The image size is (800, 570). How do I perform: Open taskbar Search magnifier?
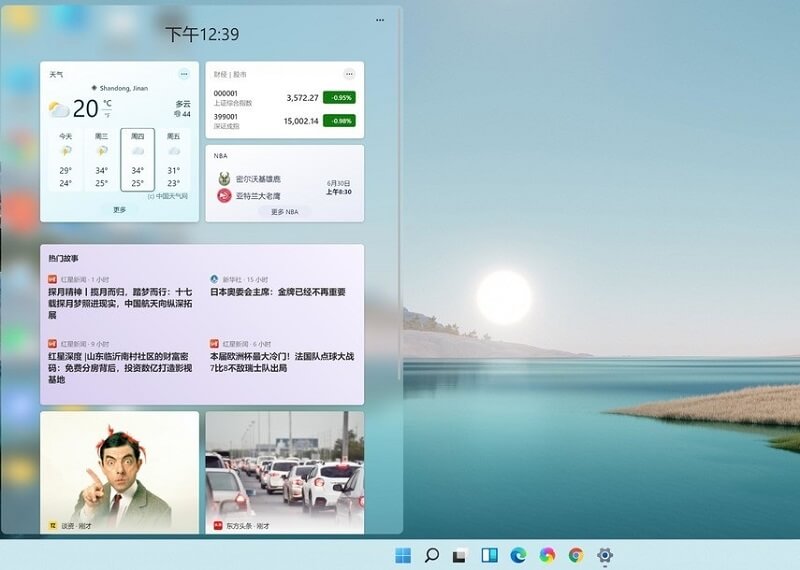coord(432,555)
